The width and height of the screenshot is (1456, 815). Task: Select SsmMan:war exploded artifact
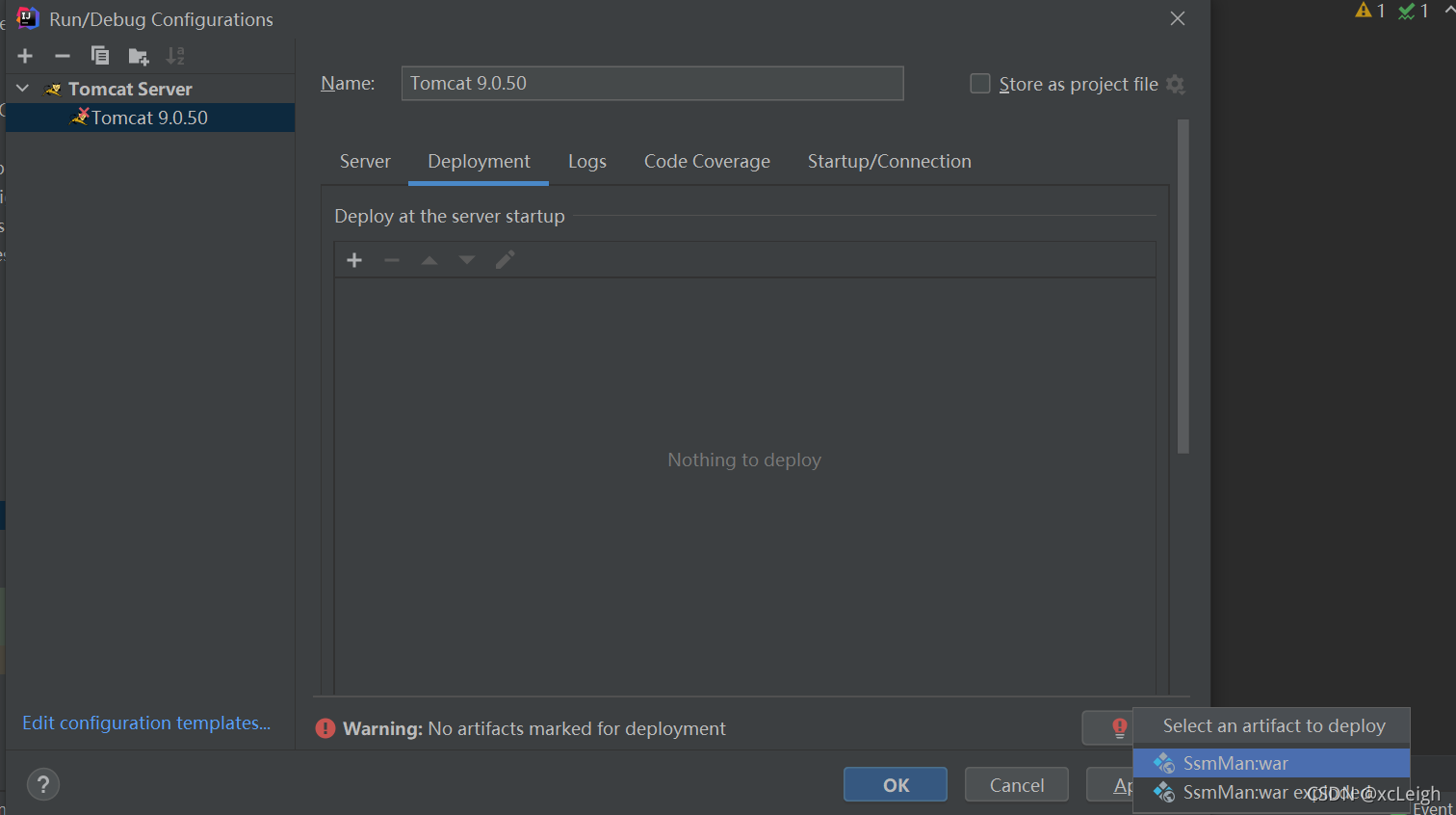[x=1271, y=793]
